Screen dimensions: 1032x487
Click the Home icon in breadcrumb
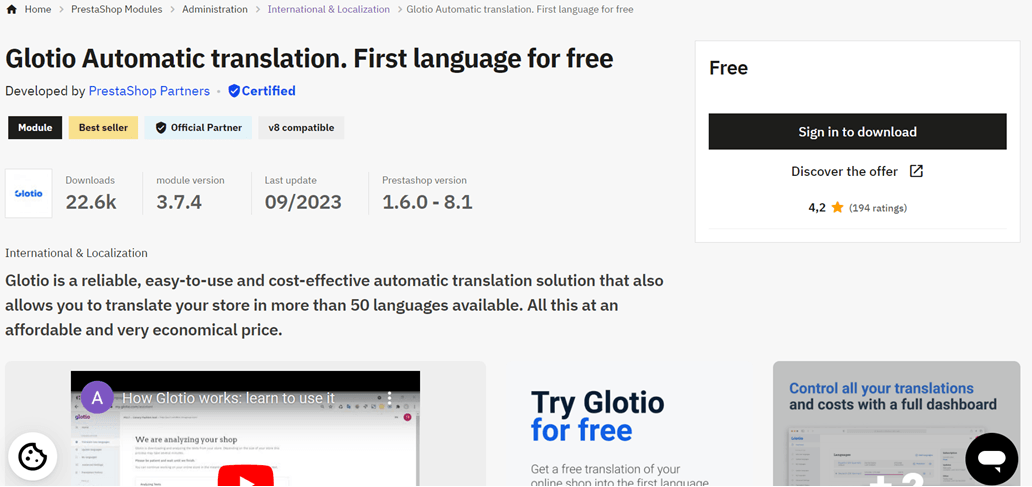click(11, 9)
